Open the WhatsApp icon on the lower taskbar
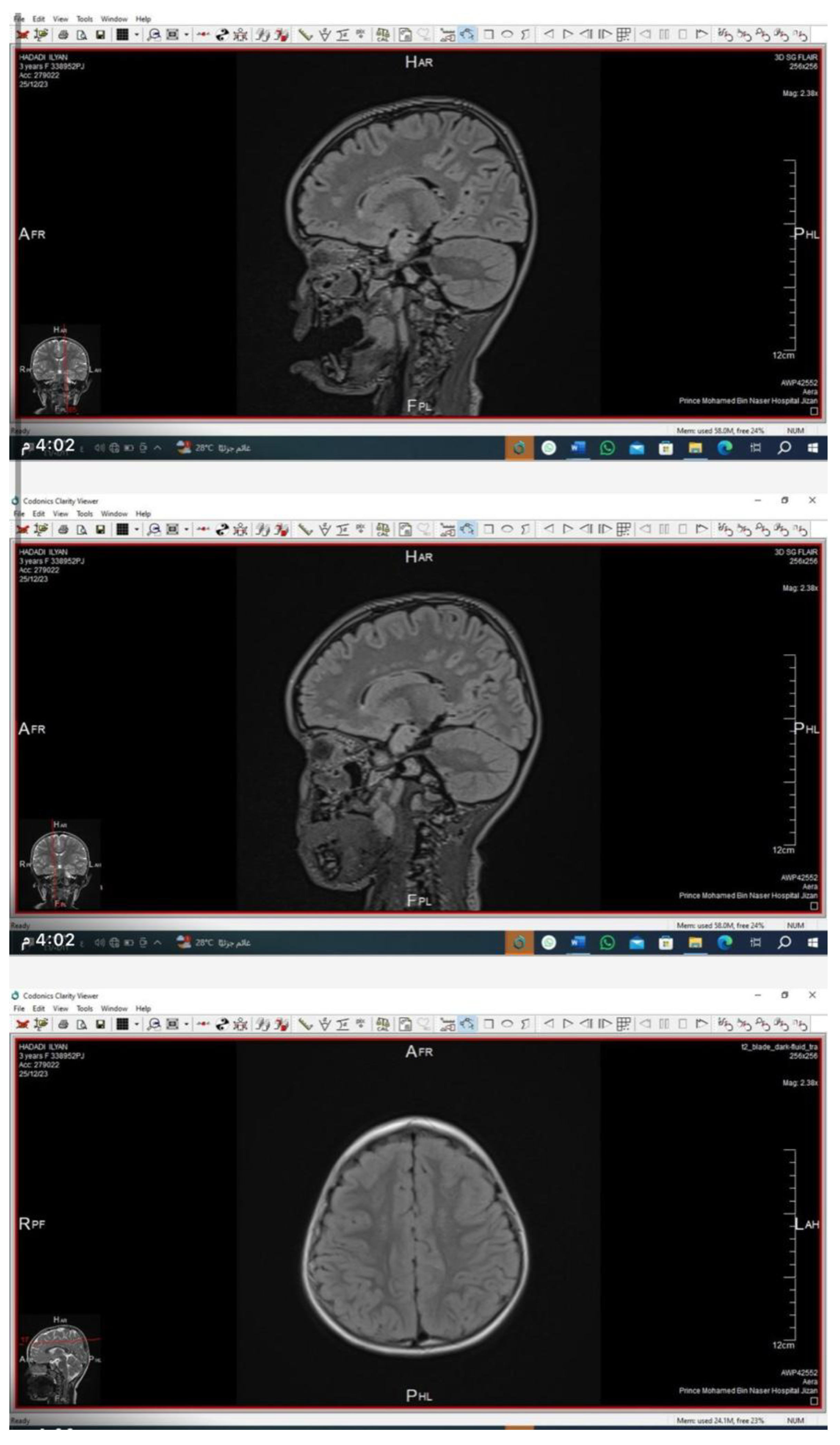 [607, 943]
